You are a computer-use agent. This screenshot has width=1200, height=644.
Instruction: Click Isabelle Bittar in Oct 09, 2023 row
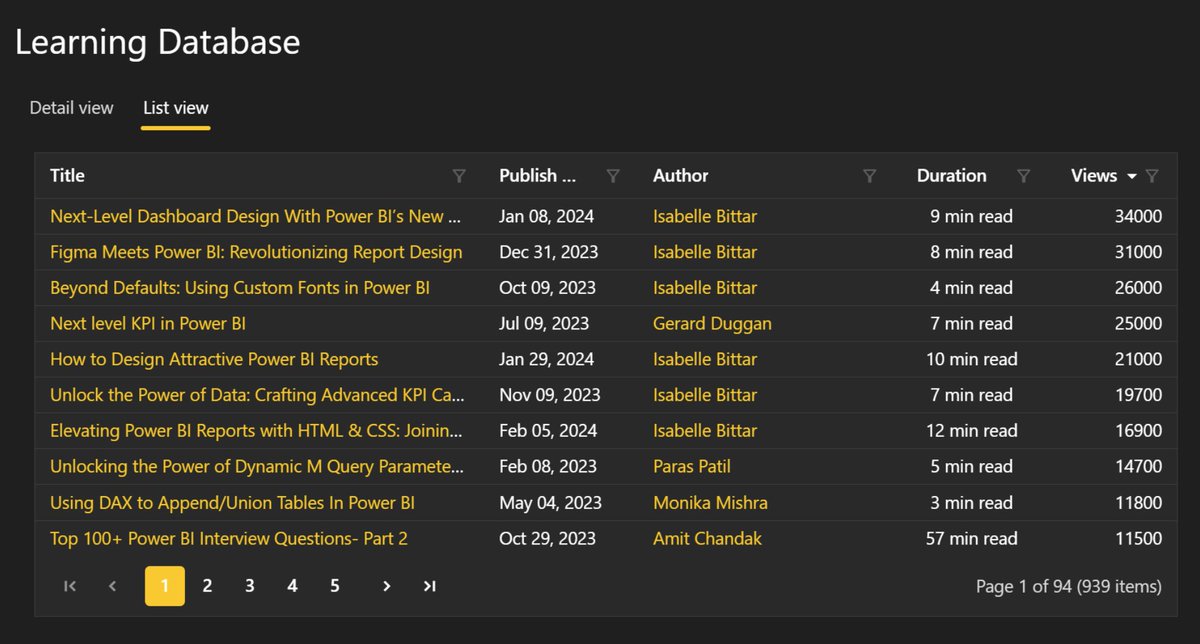(x=705, y=288)
